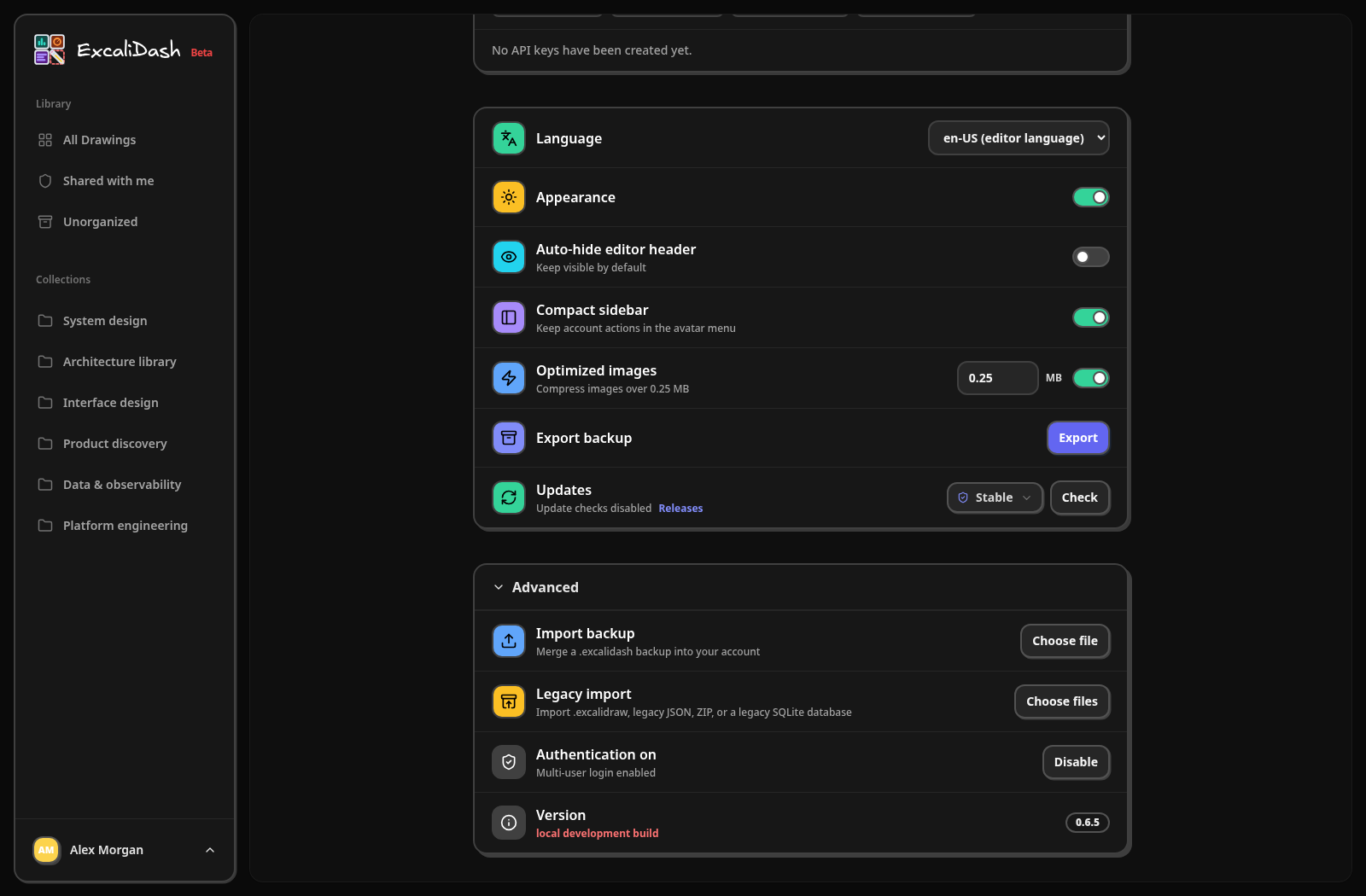Disable the Optimized images switch
The height and width of the screenshot is (896, 1366).
click(1091, 378)
